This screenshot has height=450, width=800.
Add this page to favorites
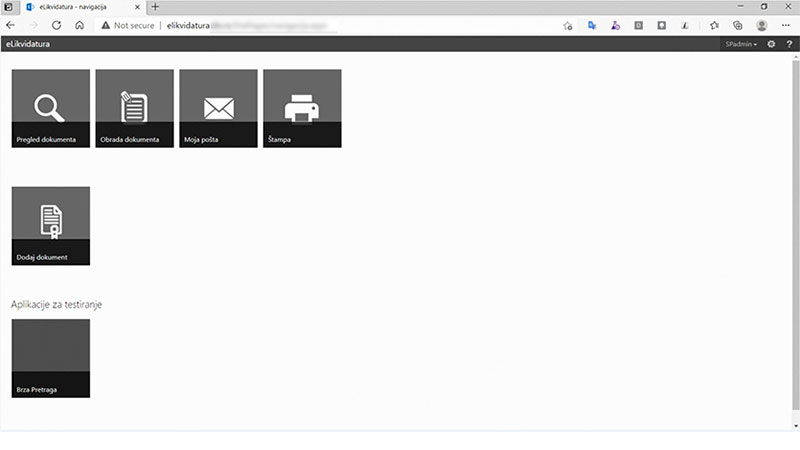567,25
